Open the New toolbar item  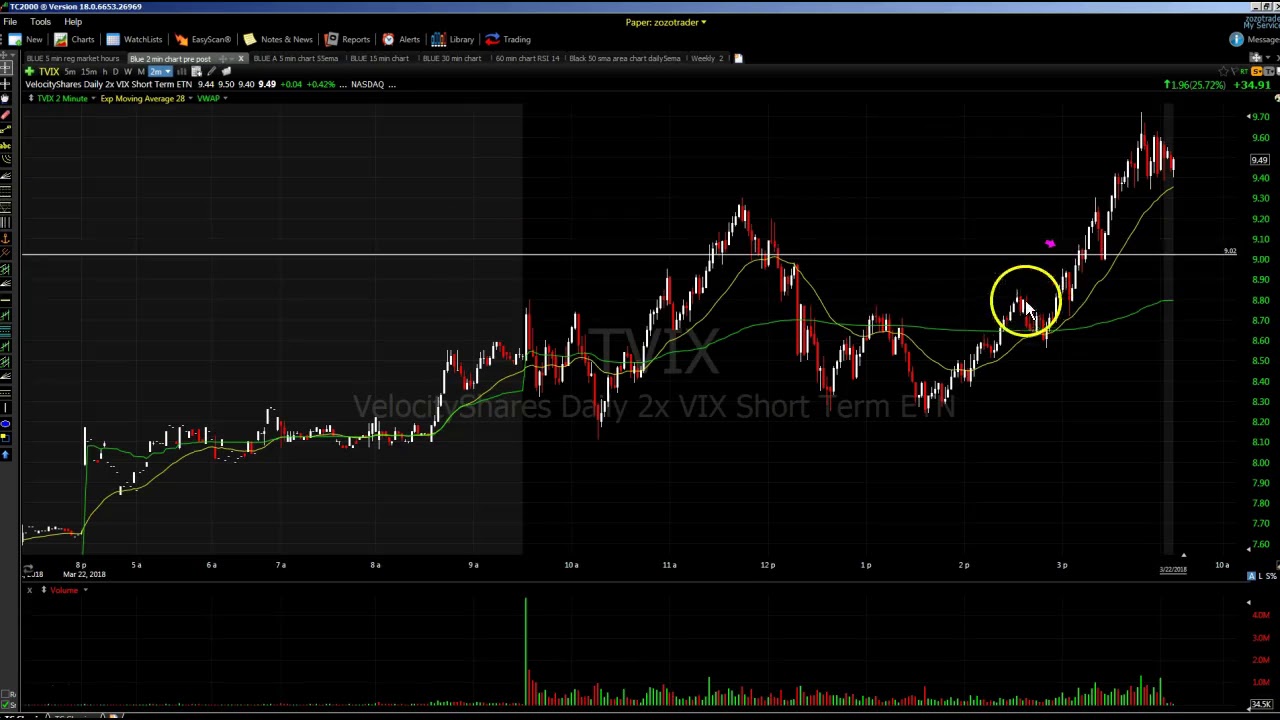click(25, 39)
